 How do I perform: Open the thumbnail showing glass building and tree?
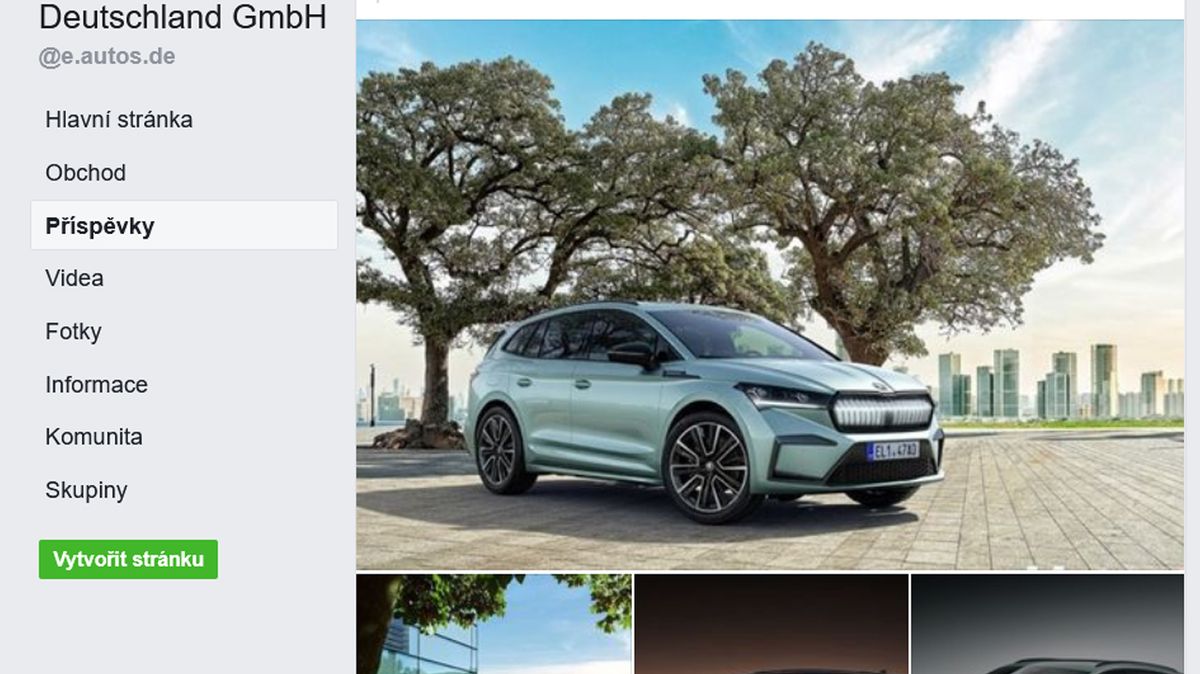point(494,624)
